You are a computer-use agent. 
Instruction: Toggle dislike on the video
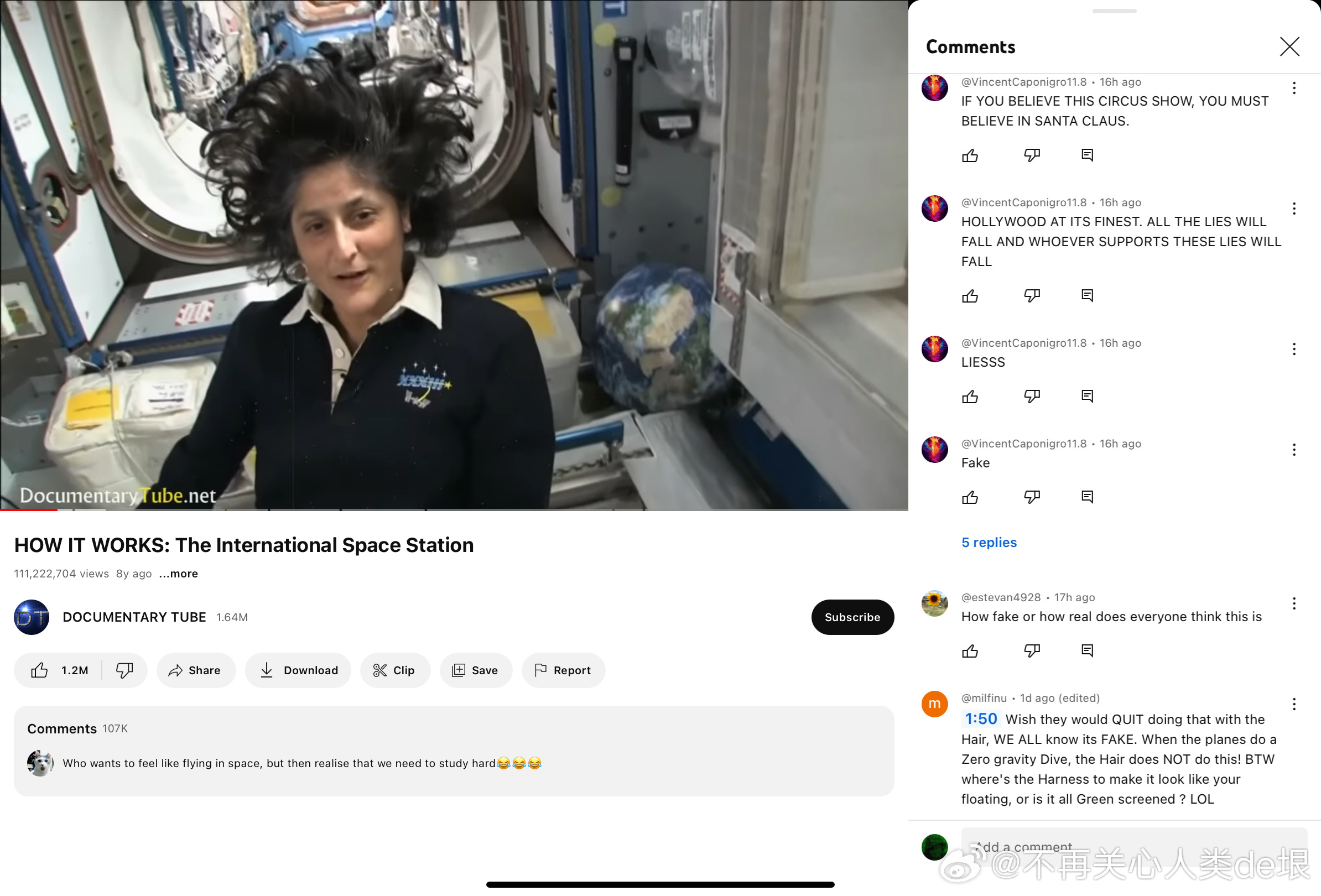coord(124,670)
